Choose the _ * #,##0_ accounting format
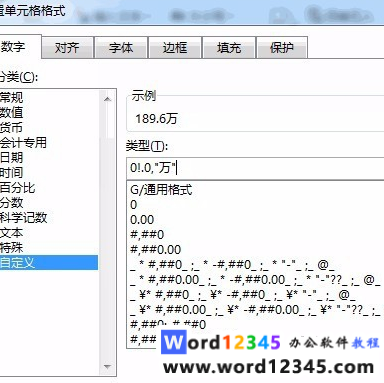 [256, 265]
